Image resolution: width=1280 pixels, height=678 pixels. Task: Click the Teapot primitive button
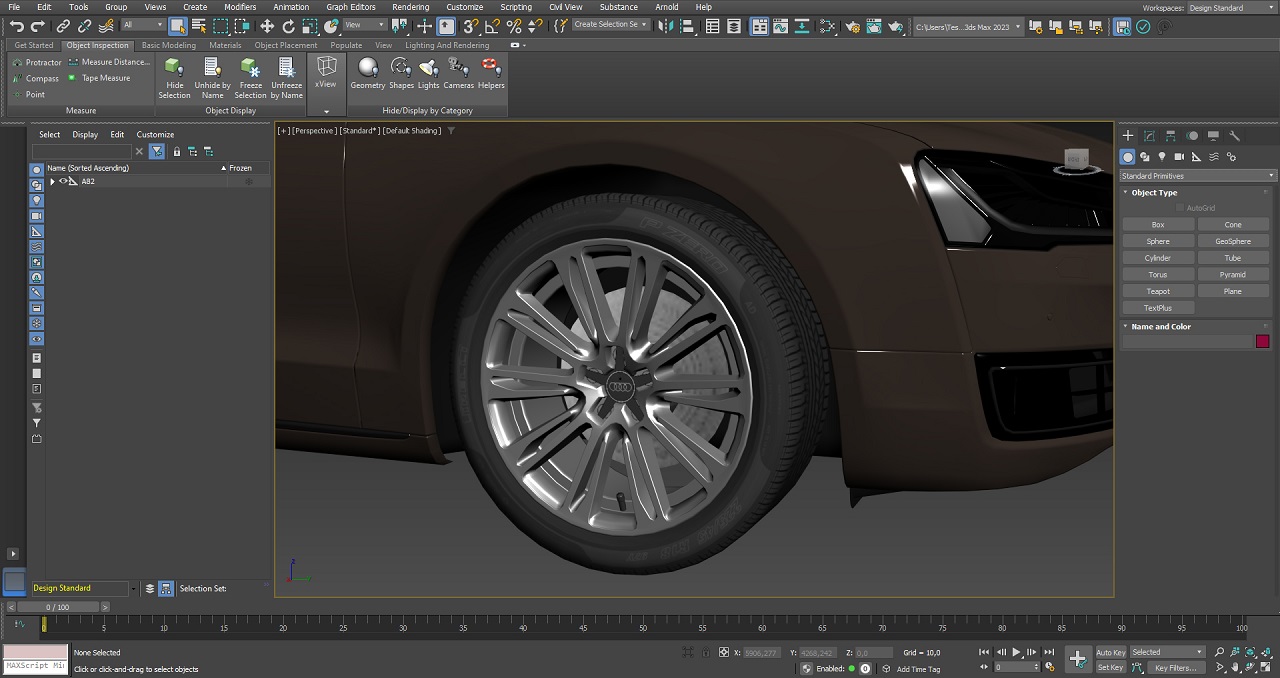click(x=1158, y=291)
